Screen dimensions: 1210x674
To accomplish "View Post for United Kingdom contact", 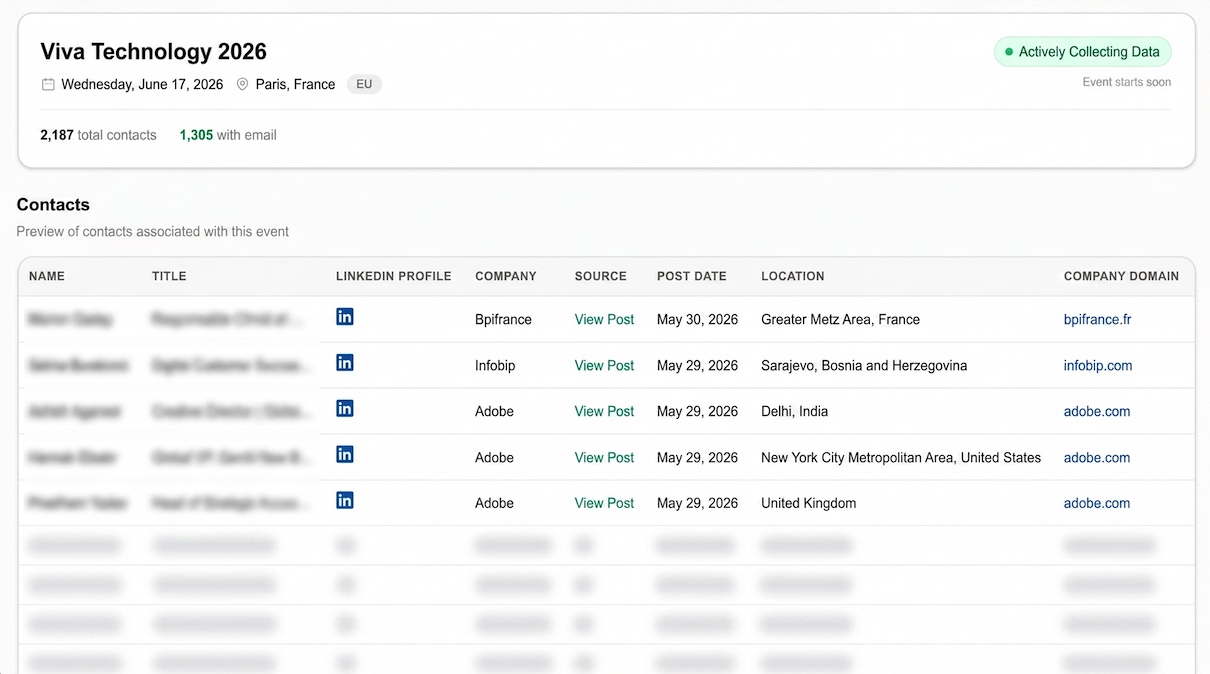I will [604, 504].
